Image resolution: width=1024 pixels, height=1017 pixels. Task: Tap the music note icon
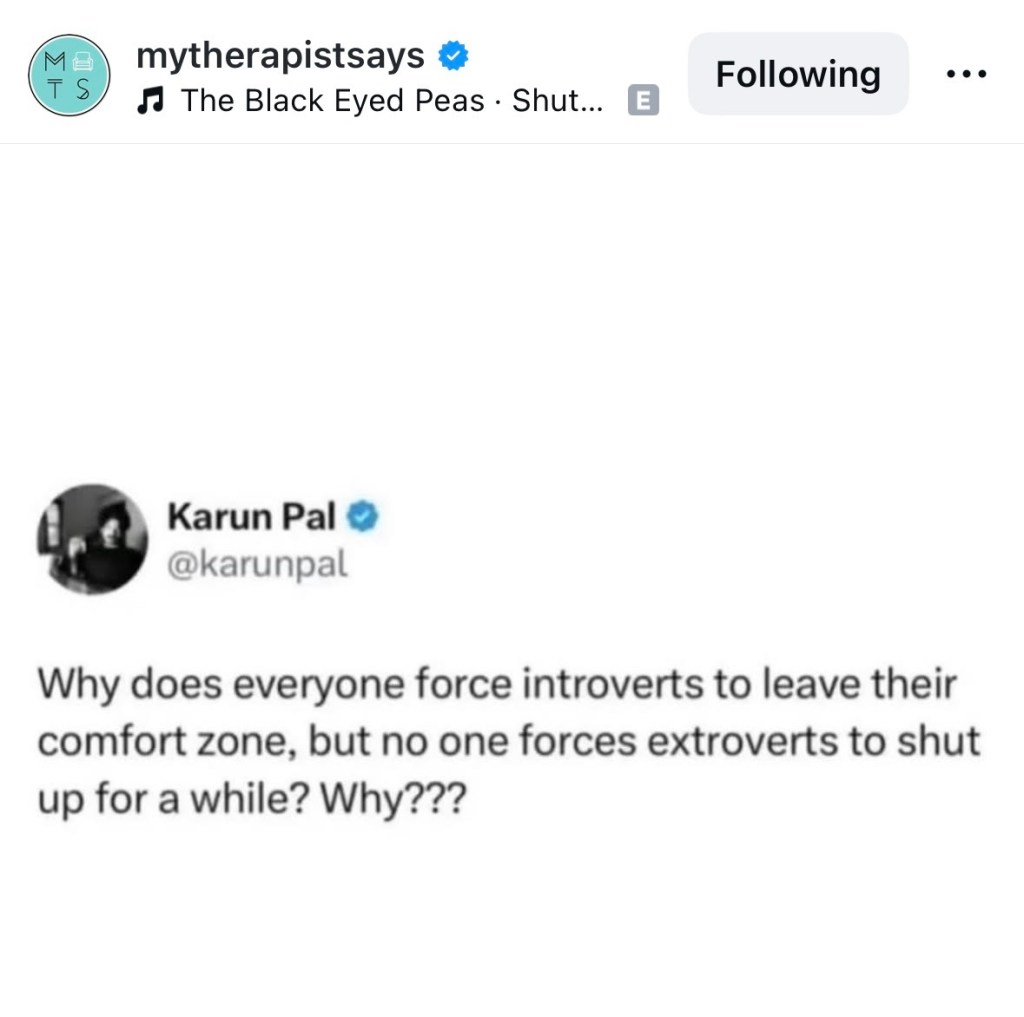click(150, 101)
